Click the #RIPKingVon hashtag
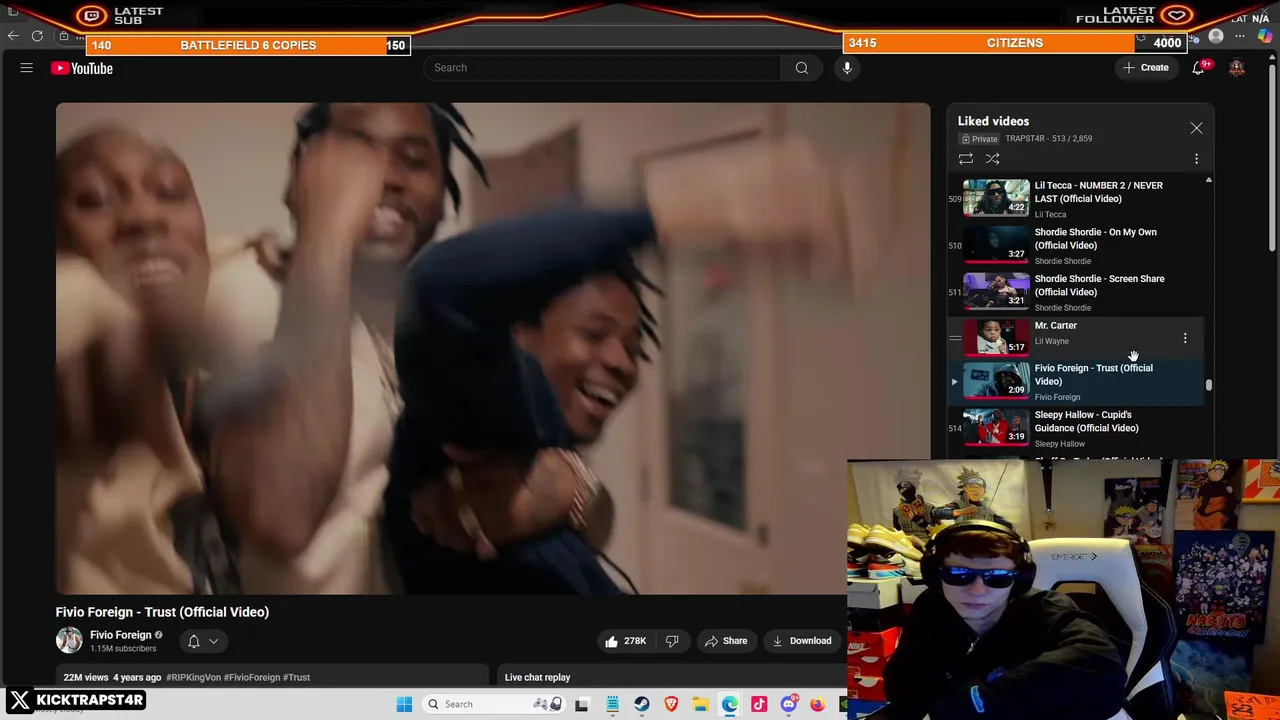1280x720 pixels. [193, 677]
